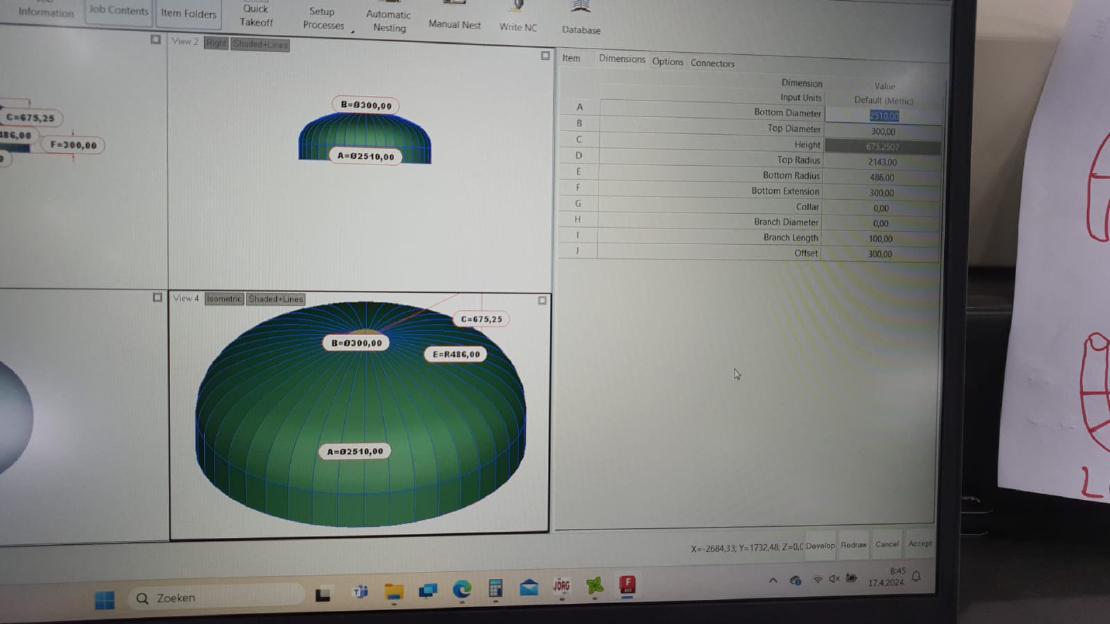Go to the Connectors tab
This screenshot has width=1110, height=624.
[x=712, y=63]
